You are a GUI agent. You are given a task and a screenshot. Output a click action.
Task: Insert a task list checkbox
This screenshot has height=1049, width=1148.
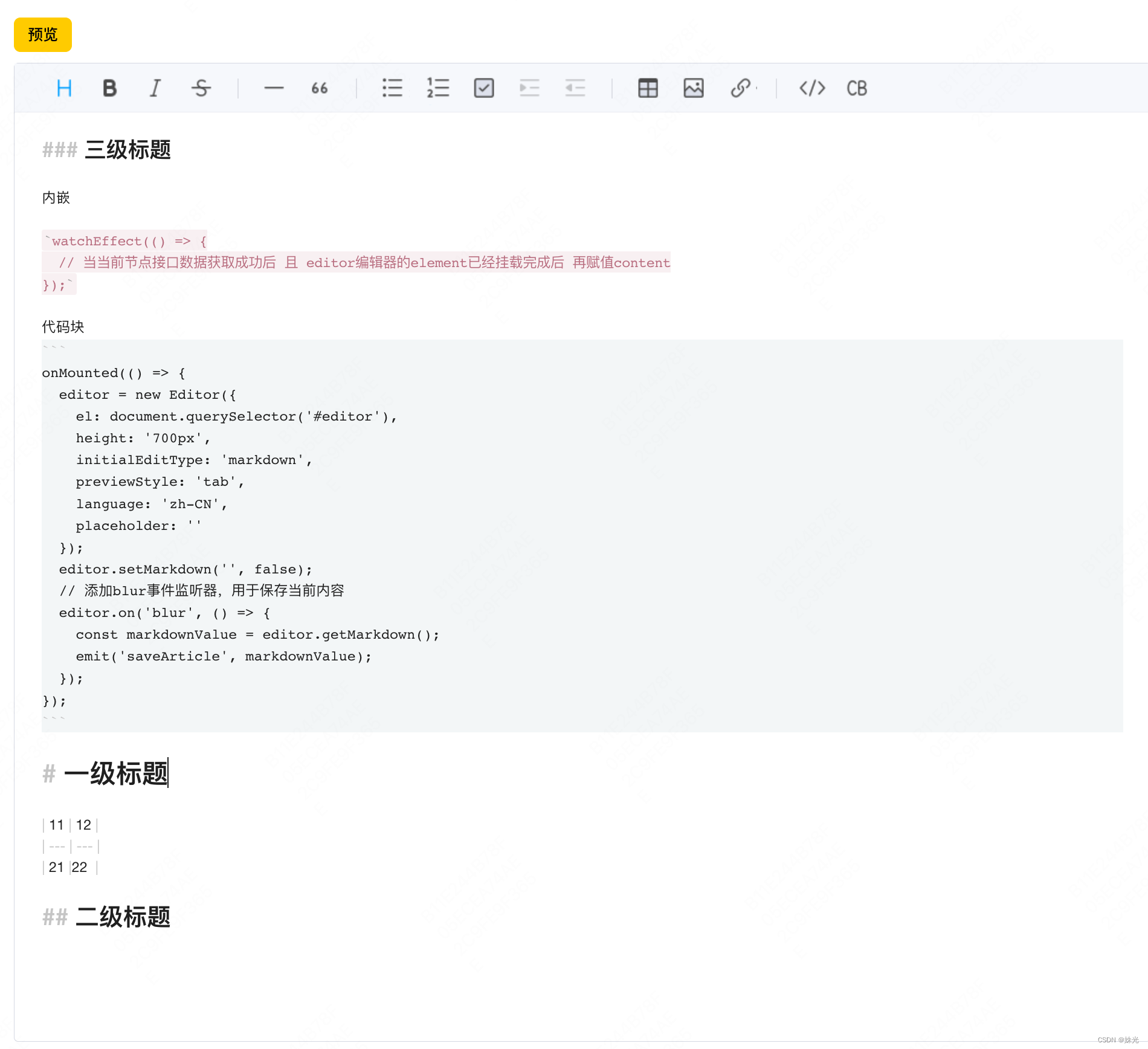coord(483,88)
